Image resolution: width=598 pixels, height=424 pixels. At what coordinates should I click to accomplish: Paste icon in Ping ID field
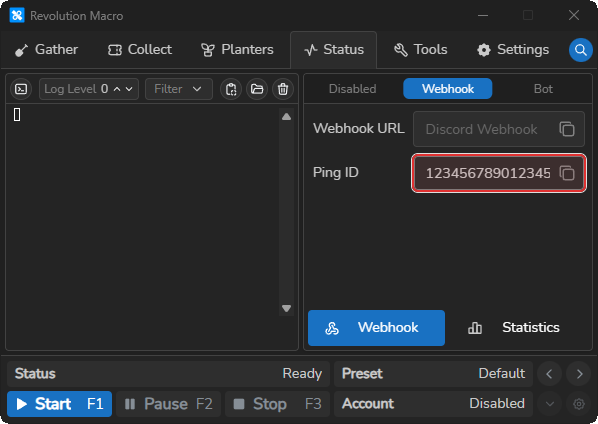[x=567, y=173]
